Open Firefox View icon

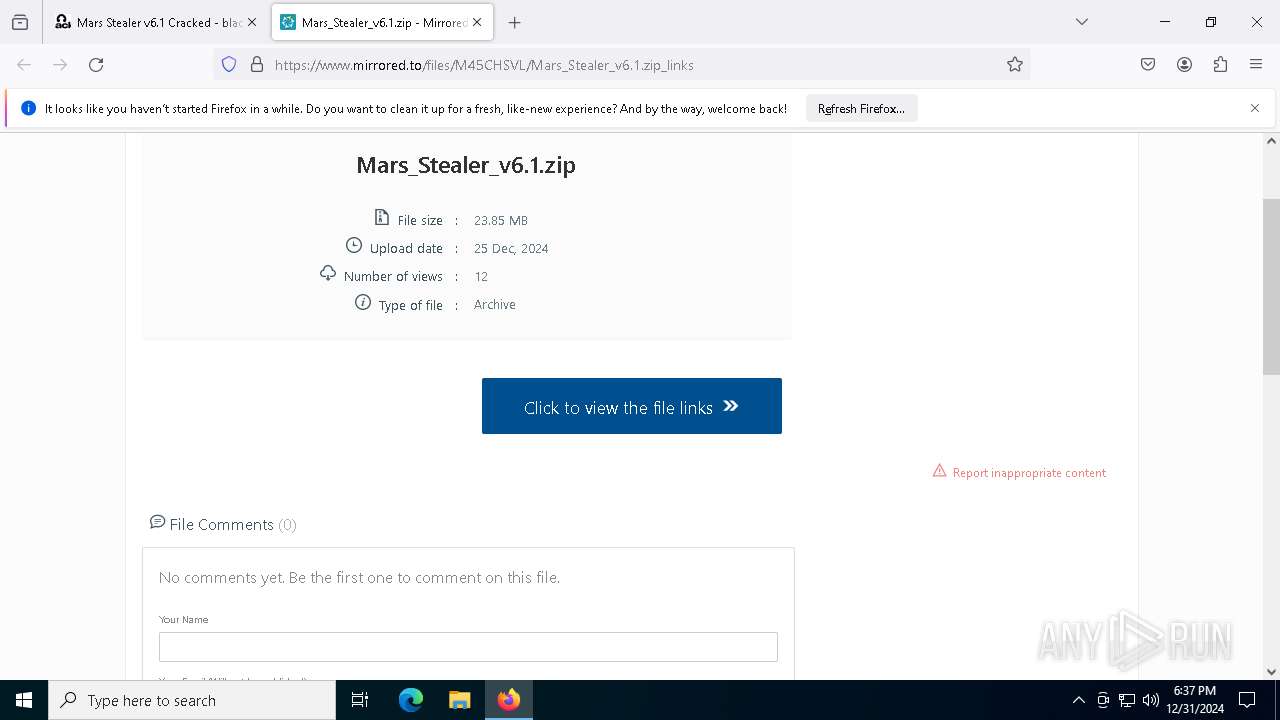pos(20,22)
